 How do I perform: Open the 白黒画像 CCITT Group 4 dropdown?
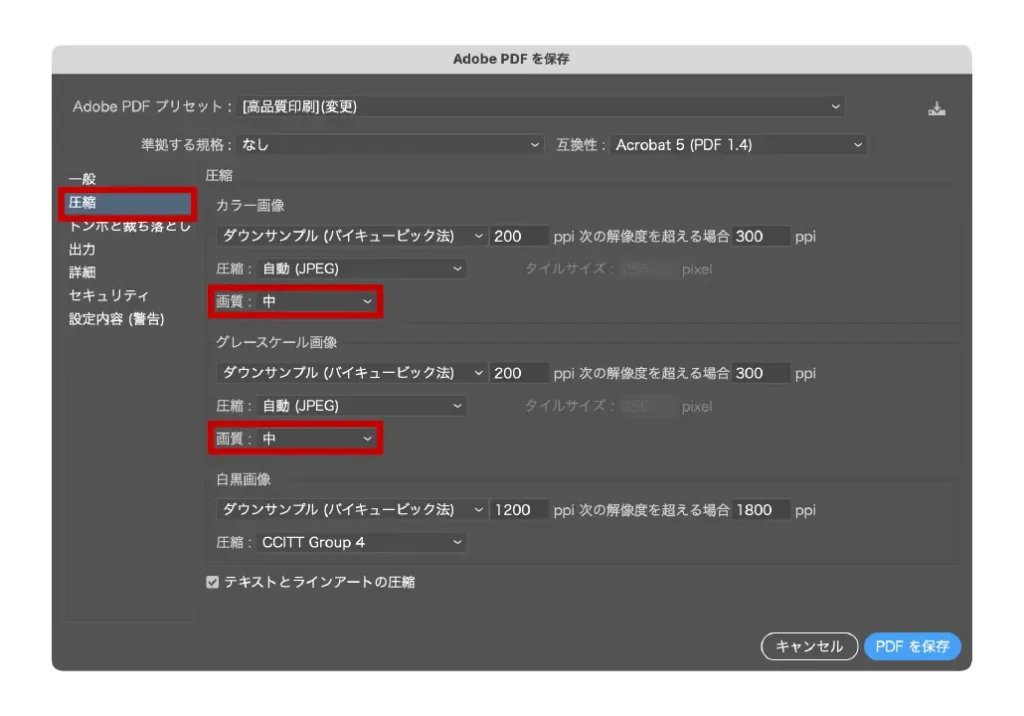(361, 542)
